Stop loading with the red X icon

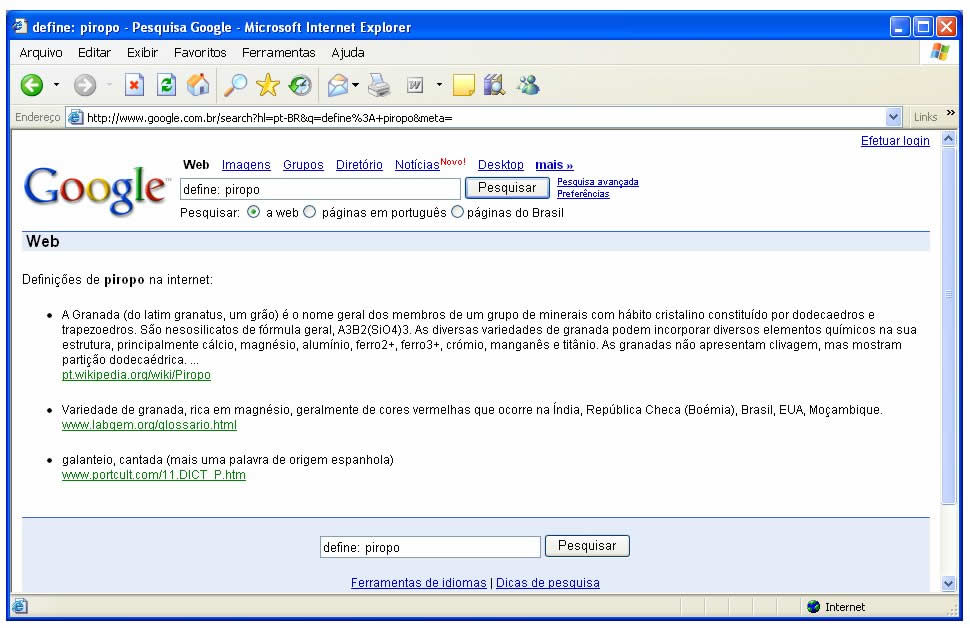click(134, 85)
